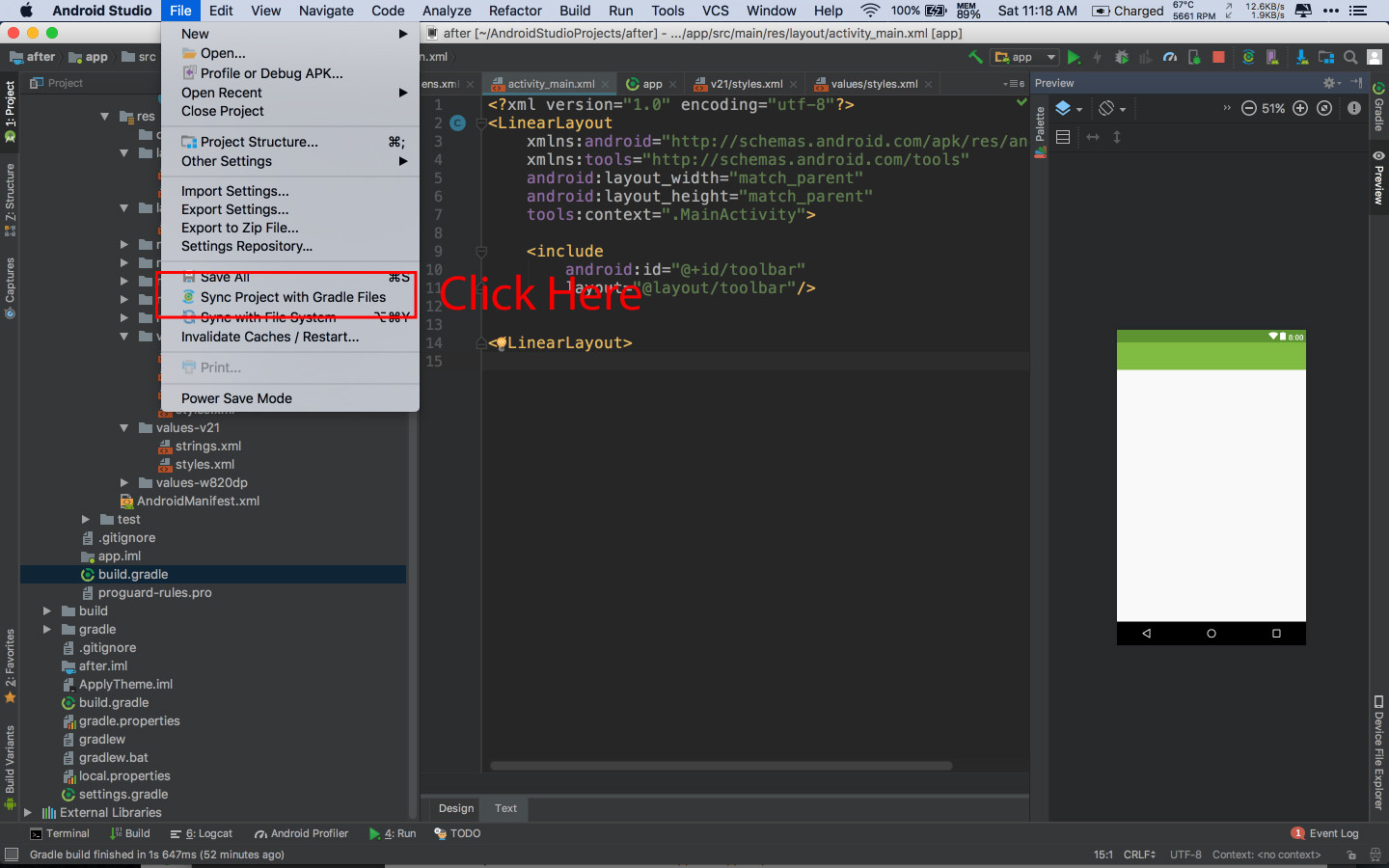1389x868 pixels.
Task: Collapse the values-v21 folder
Action: [123, 427]
